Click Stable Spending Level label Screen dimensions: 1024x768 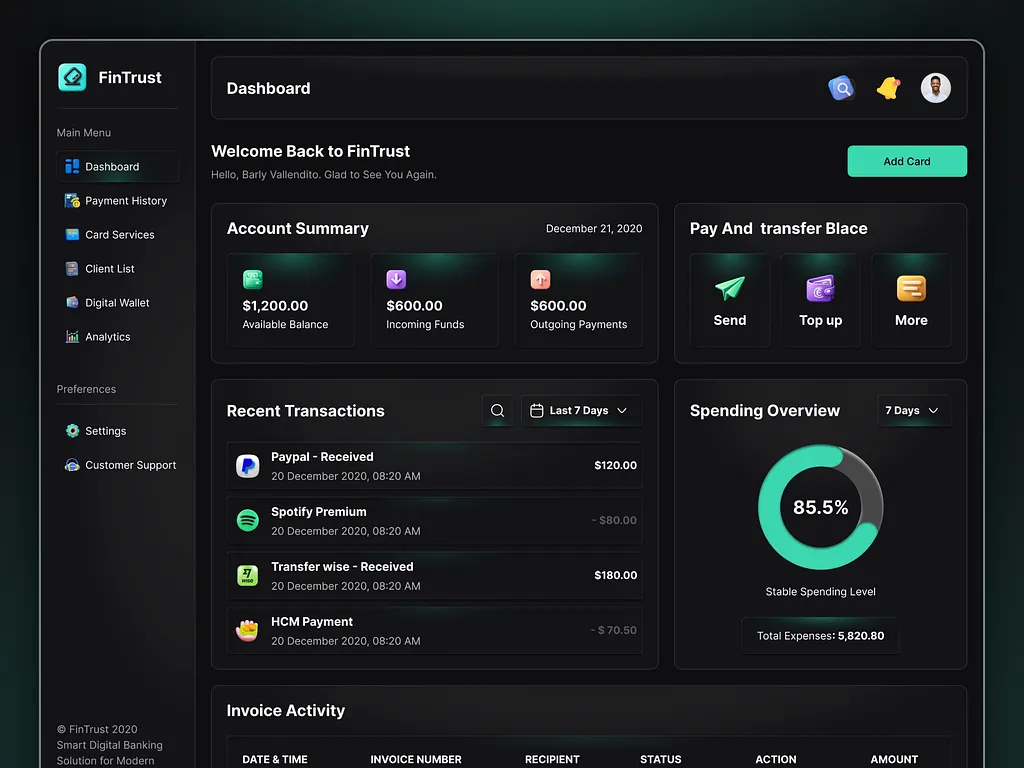pos(820,592)
